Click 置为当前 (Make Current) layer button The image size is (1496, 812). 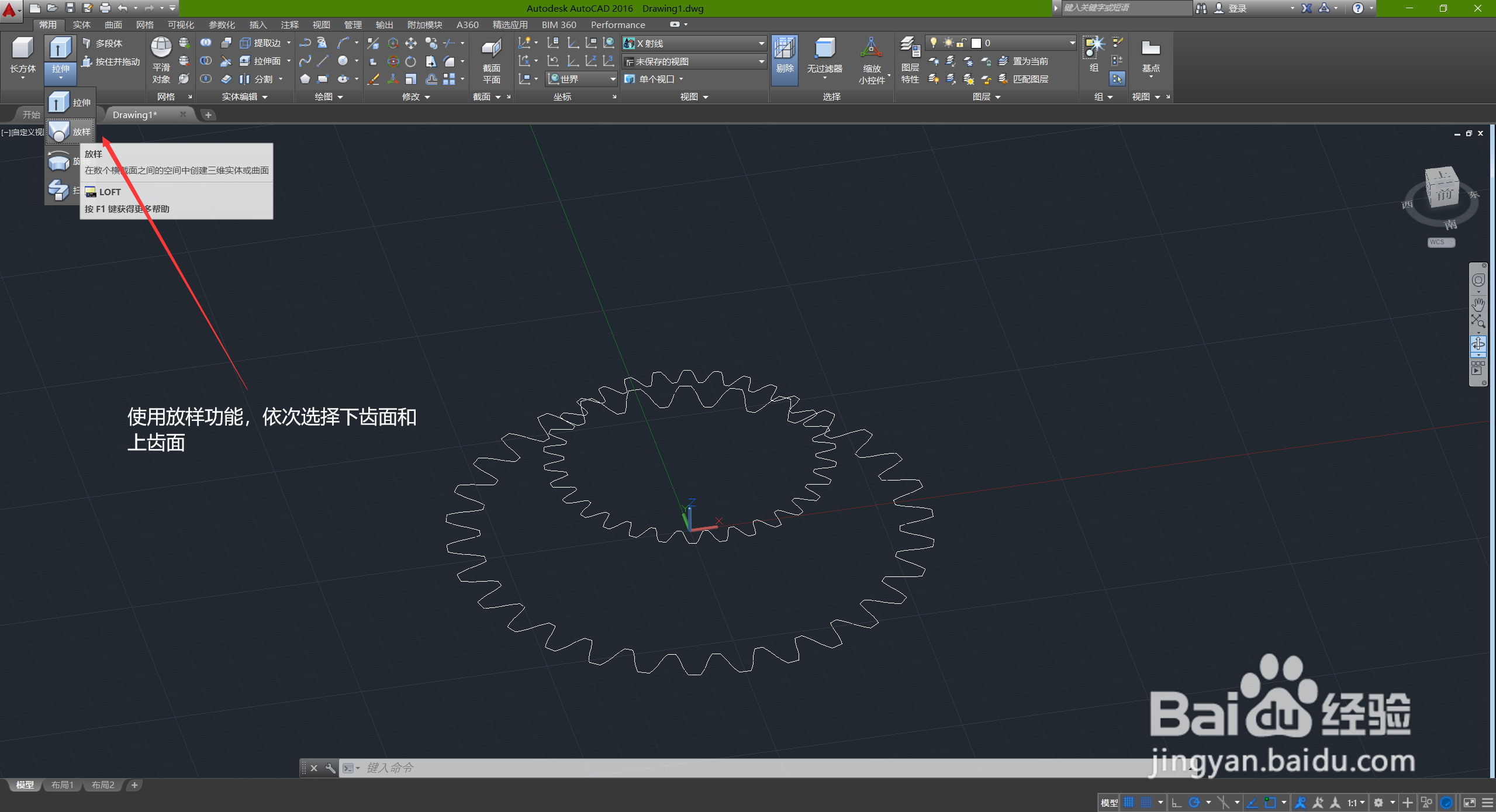click(x=1029, y=61)
